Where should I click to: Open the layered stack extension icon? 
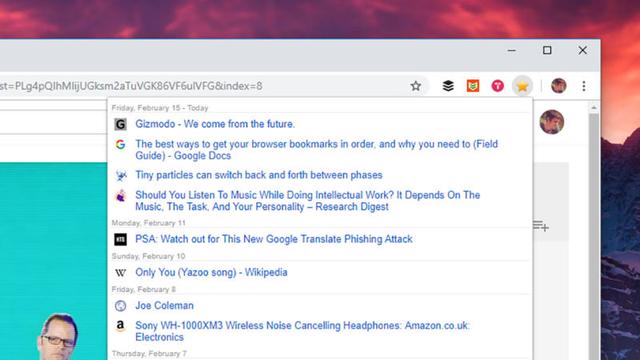pyautogui.click(x=448, y=86)
